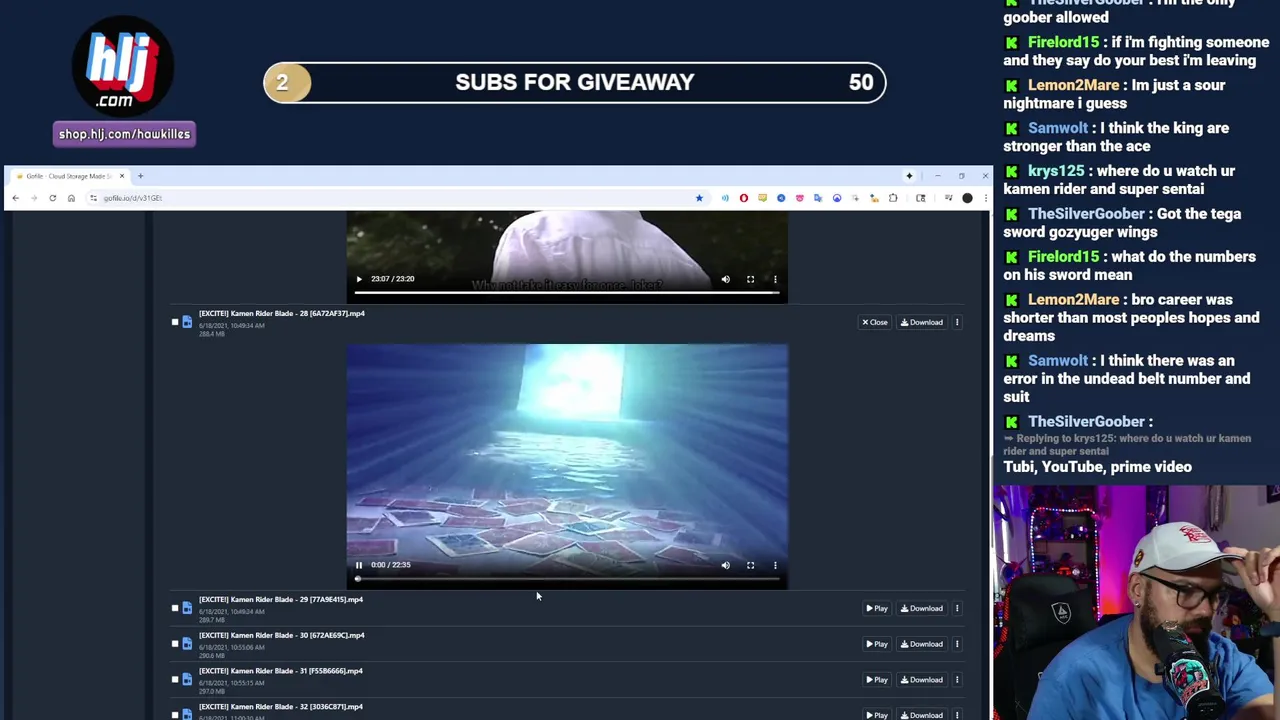1280x720 pixels.
Task: Click the Blade 29 file type icon
Action: [x=187, y=608]
